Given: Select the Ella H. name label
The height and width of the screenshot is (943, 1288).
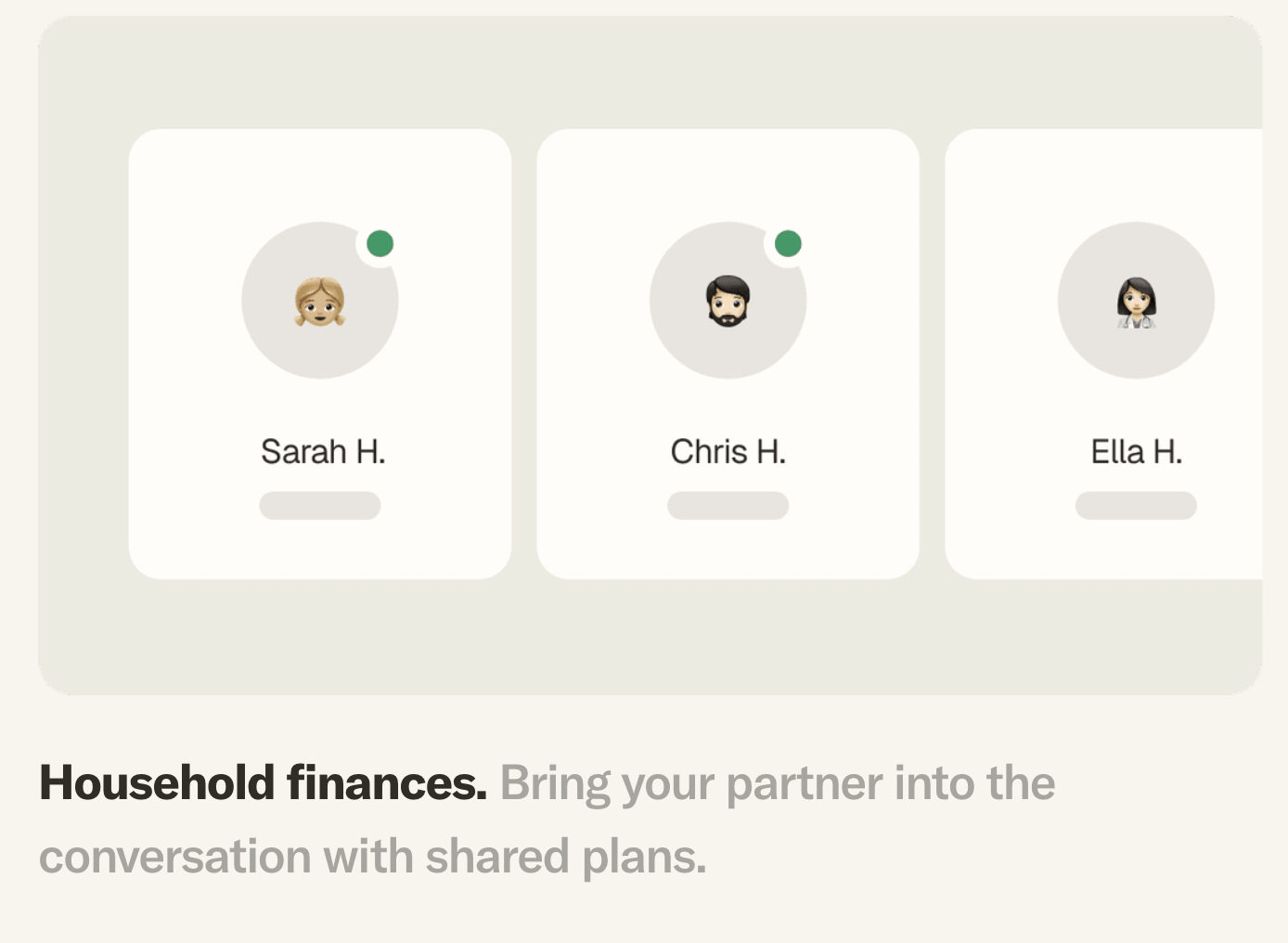Looking at the screenshot, I should point(1136,452).
